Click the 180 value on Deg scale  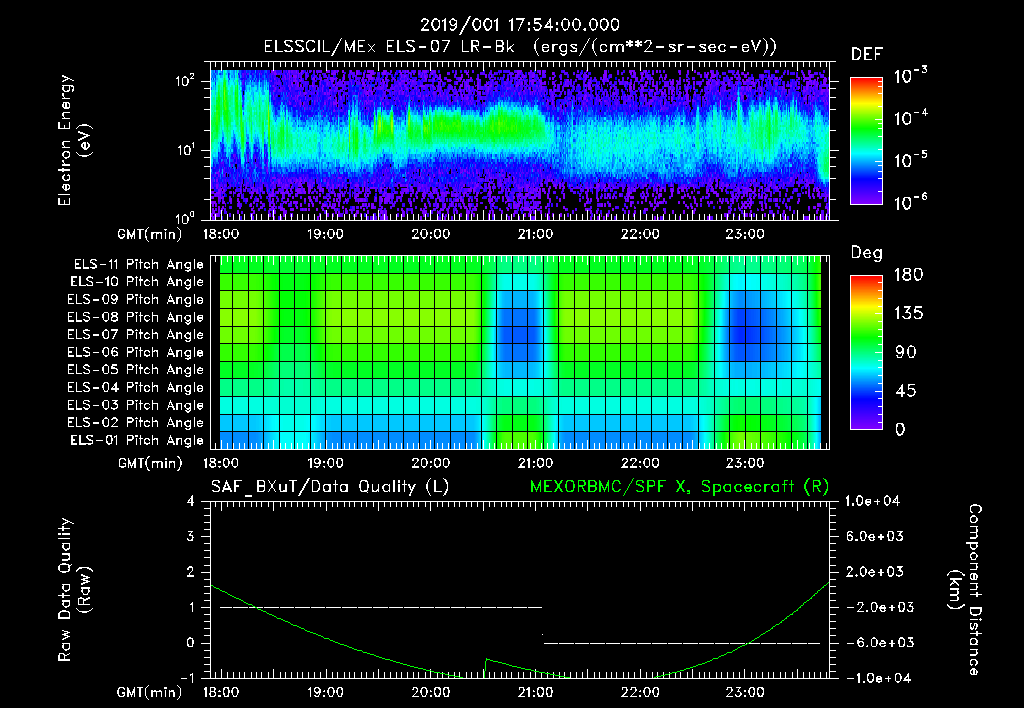(908, 275)
